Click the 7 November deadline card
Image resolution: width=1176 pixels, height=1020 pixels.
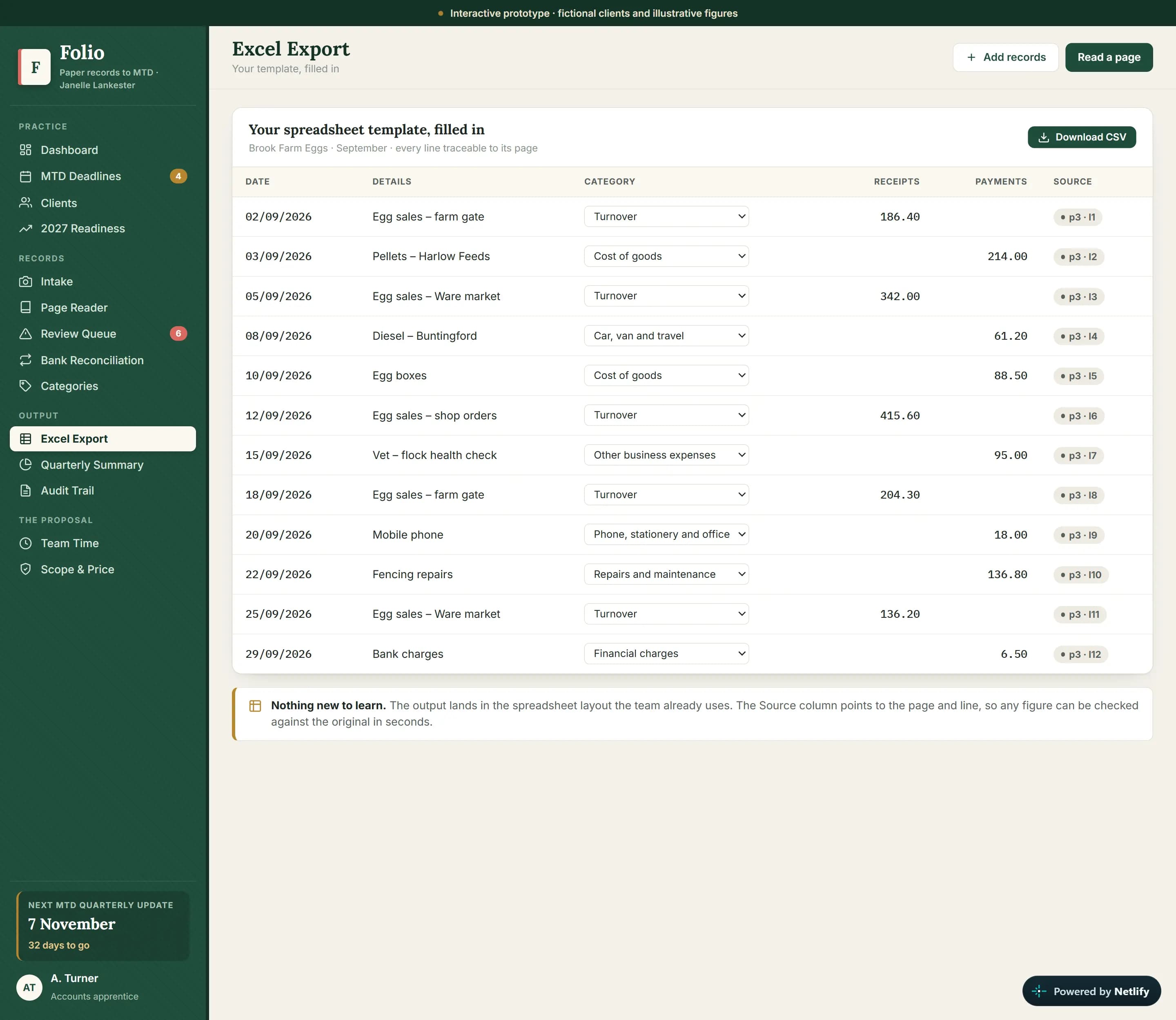pyautogui.click(x=103, y=926)
